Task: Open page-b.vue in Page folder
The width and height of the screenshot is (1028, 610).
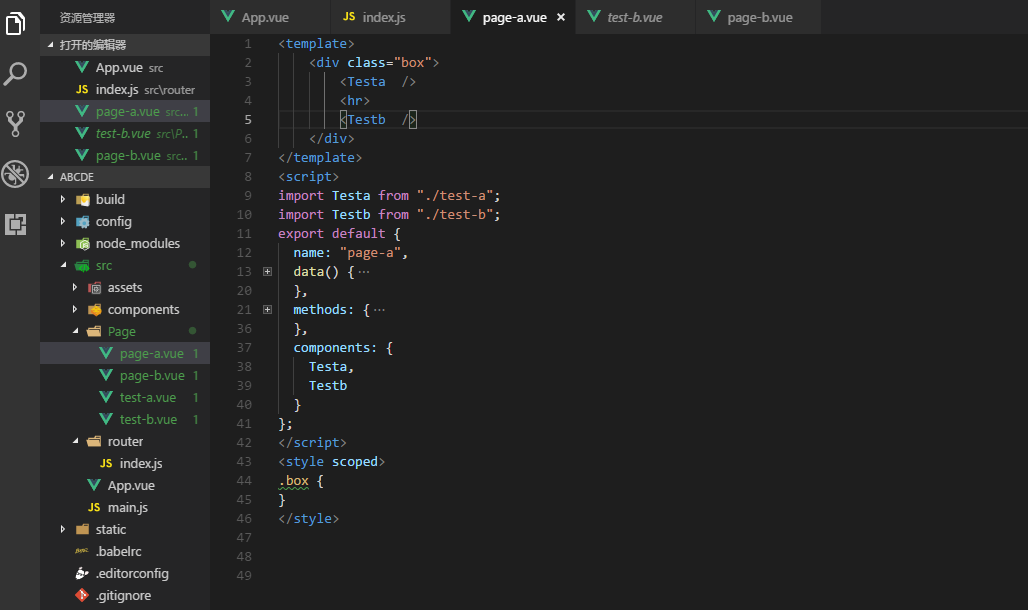Action: (125, 375)
